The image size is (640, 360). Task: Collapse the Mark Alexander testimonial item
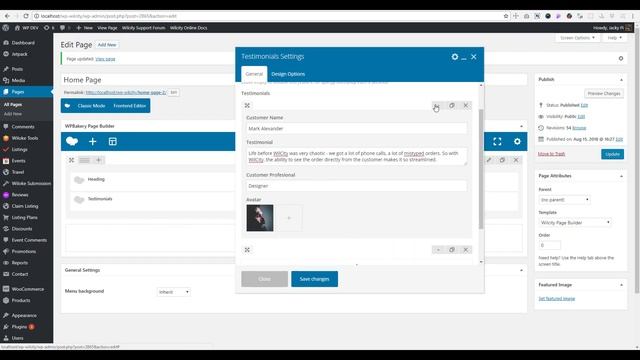tap(438, 105)
